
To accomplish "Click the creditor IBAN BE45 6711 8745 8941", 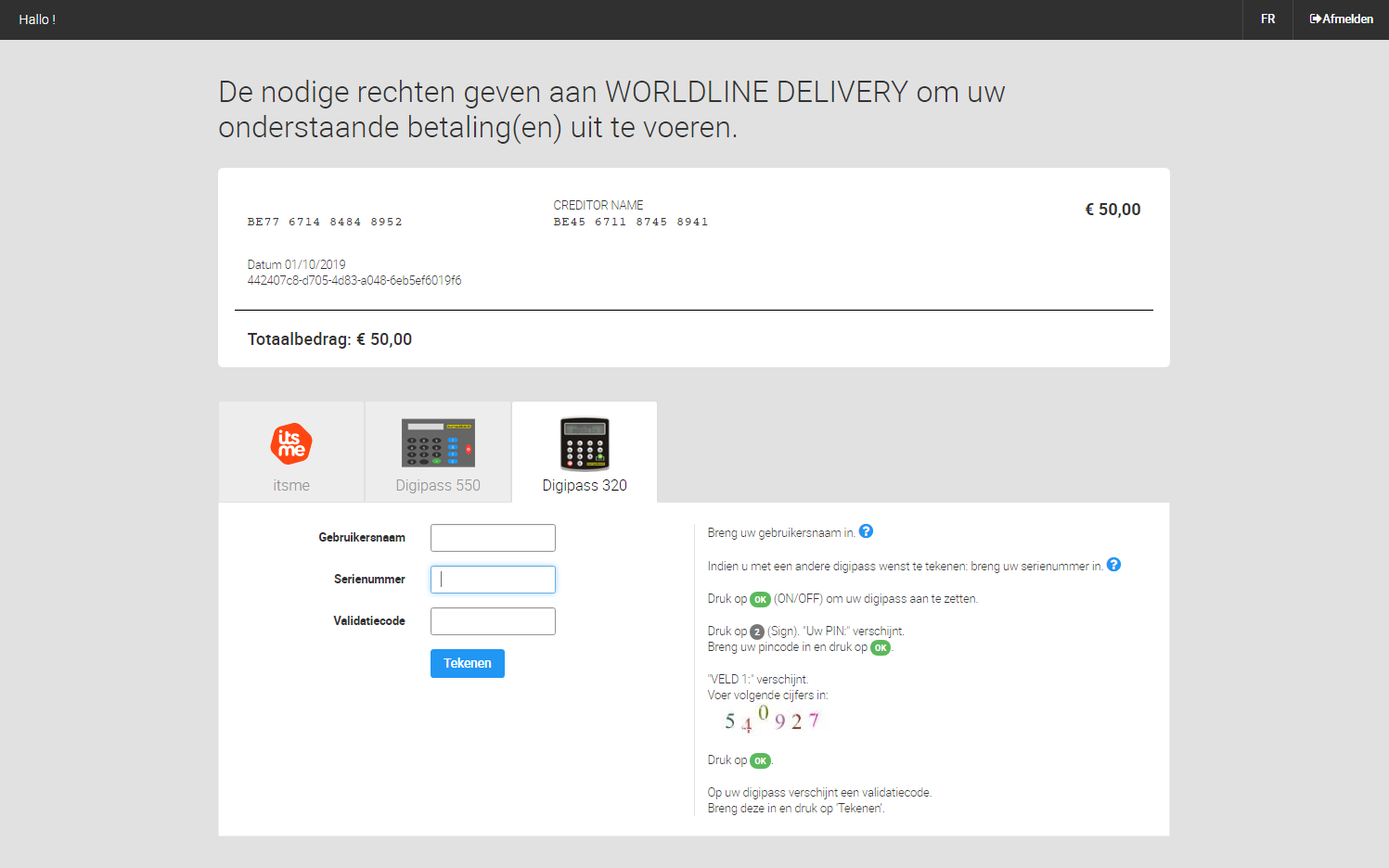I will (x=631, y=222).
